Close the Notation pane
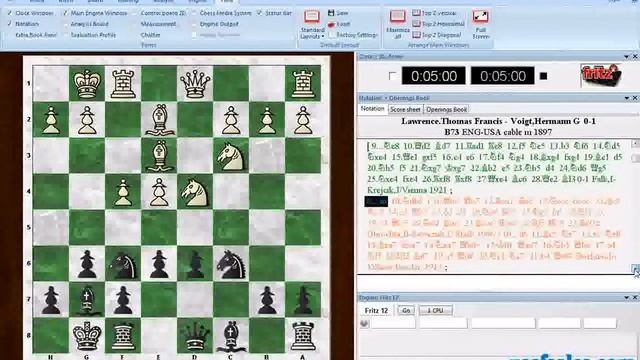Screen dimensions: 640x360 point(635,98)
